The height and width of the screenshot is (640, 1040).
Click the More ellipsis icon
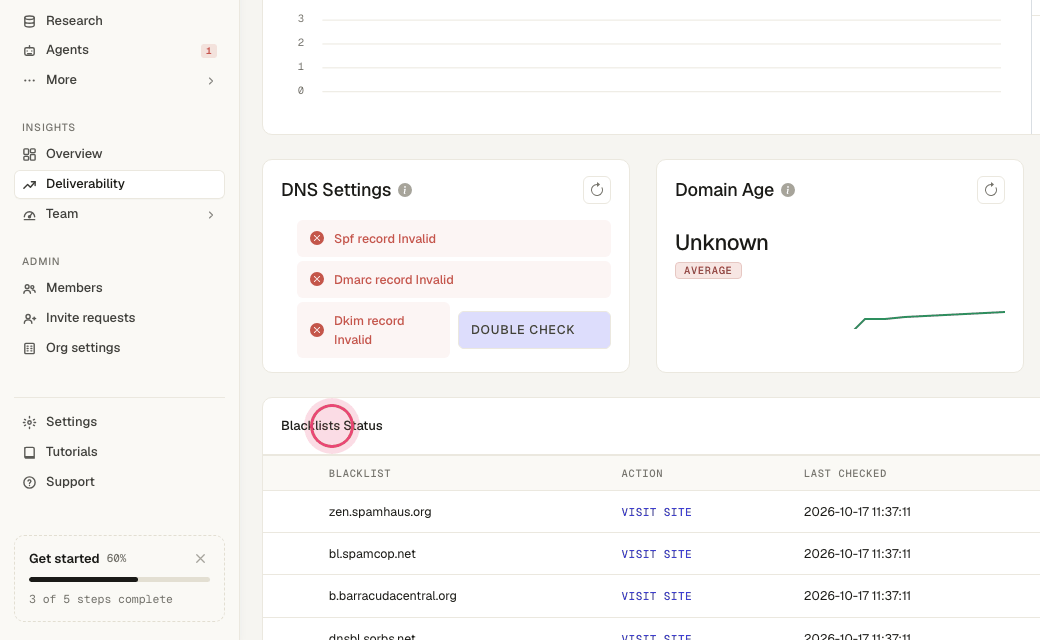click(29, 80)
